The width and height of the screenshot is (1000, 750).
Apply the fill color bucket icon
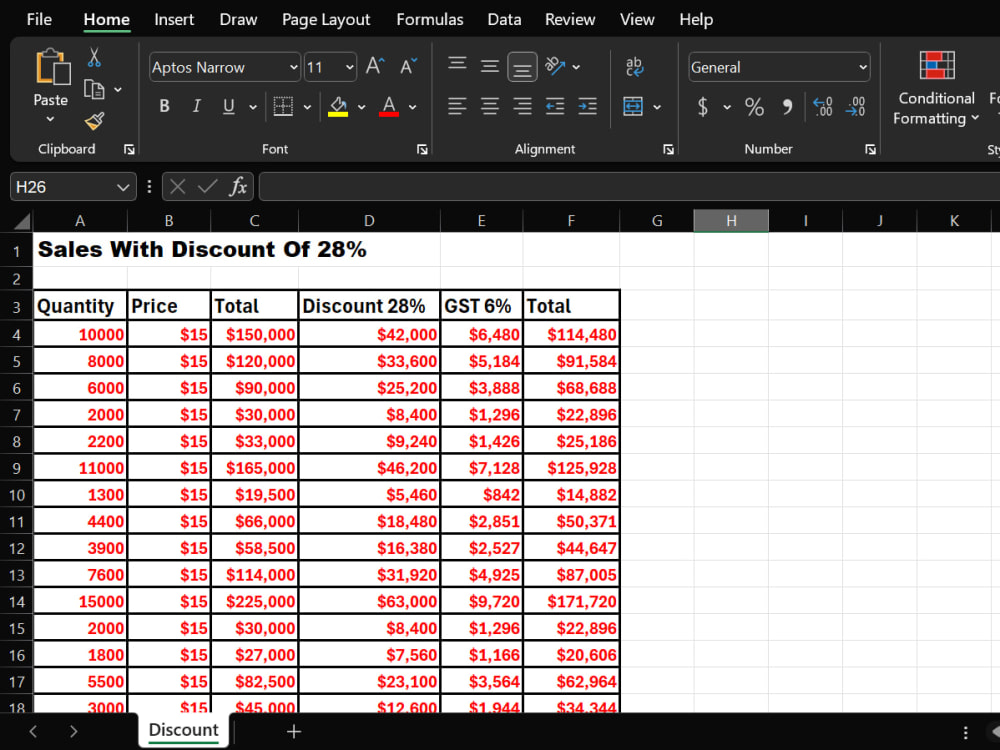click(338, 107)
